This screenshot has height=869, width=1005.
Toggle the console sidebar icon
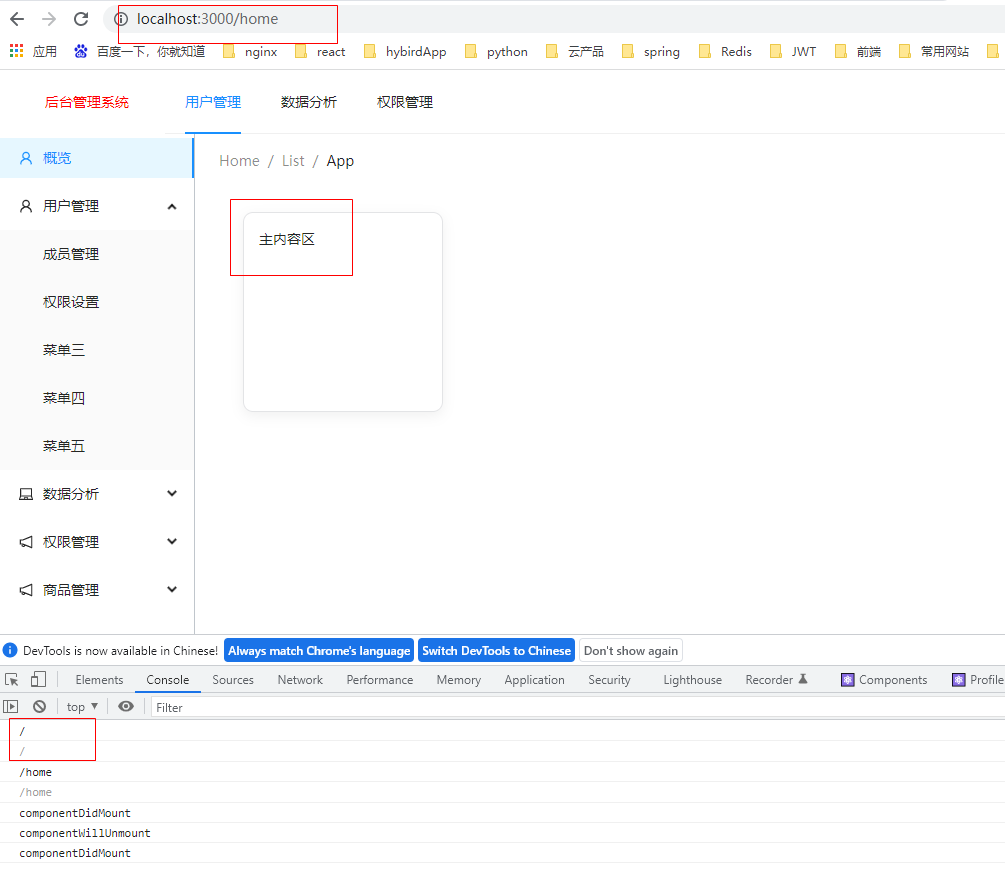click(11, 707)
